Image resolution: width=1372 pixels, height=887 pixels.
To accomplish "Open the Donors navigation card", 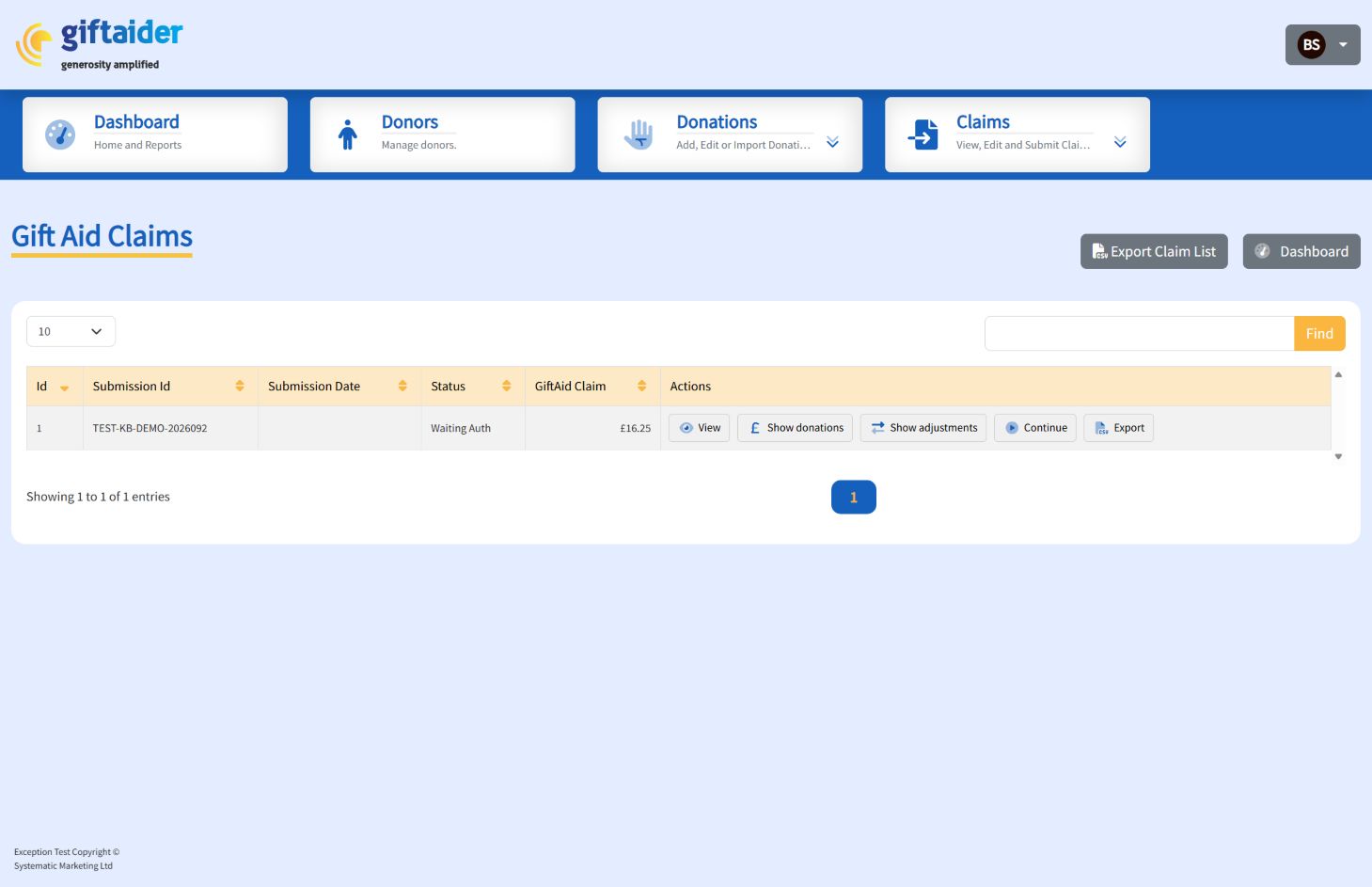I will point(442,135).
